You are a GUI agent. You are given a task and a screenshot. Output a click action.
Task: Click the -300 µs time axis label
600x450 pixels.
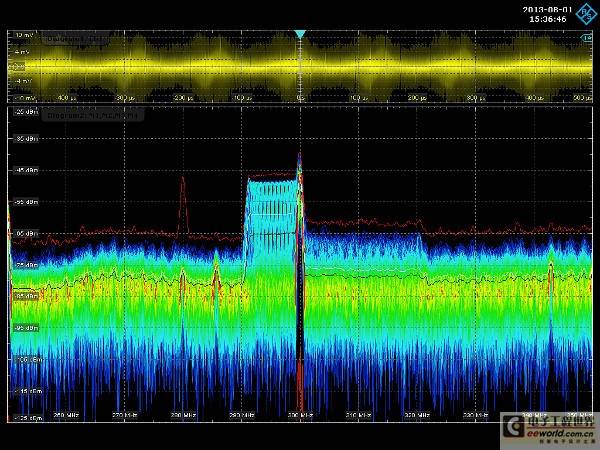pos(125,98)
